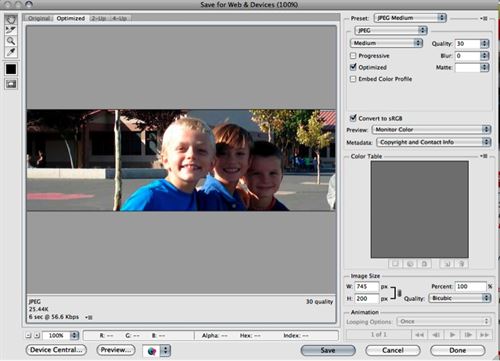Open the download speed menu icon
The width and height of the screenshot is (500, 361).
[88, 317]
